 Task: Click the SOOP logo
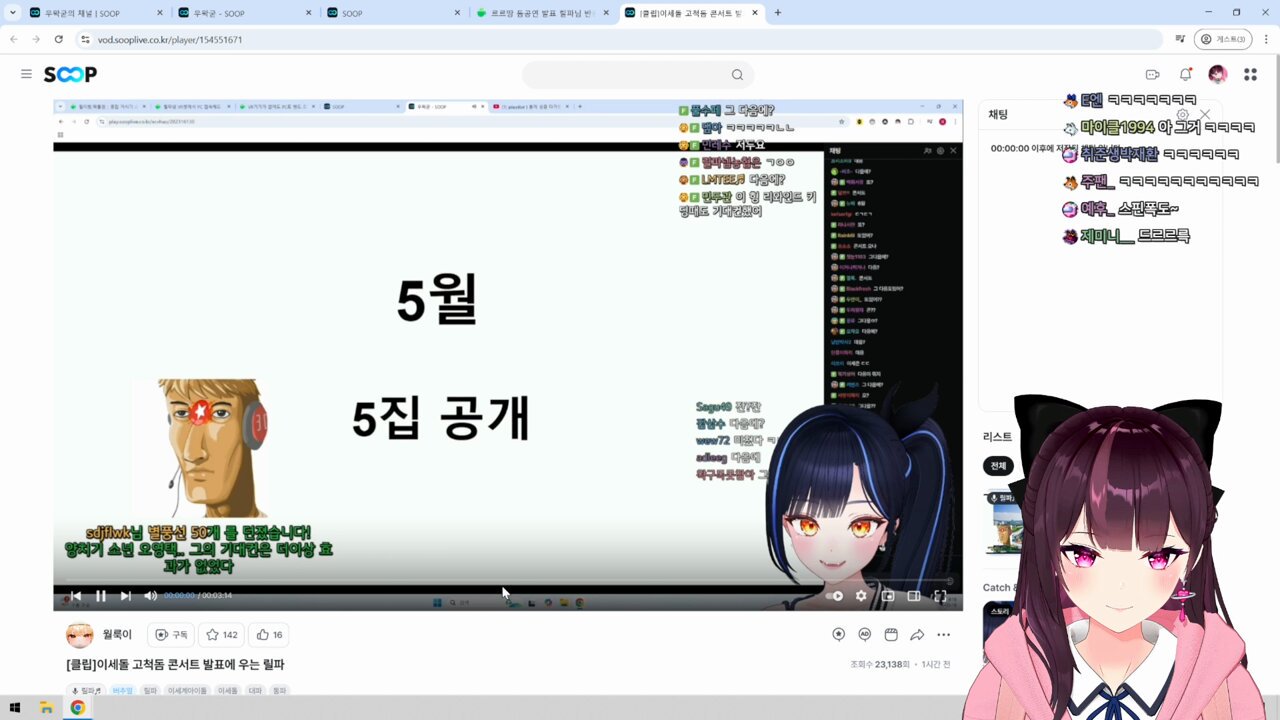click(x=70, y=74)
